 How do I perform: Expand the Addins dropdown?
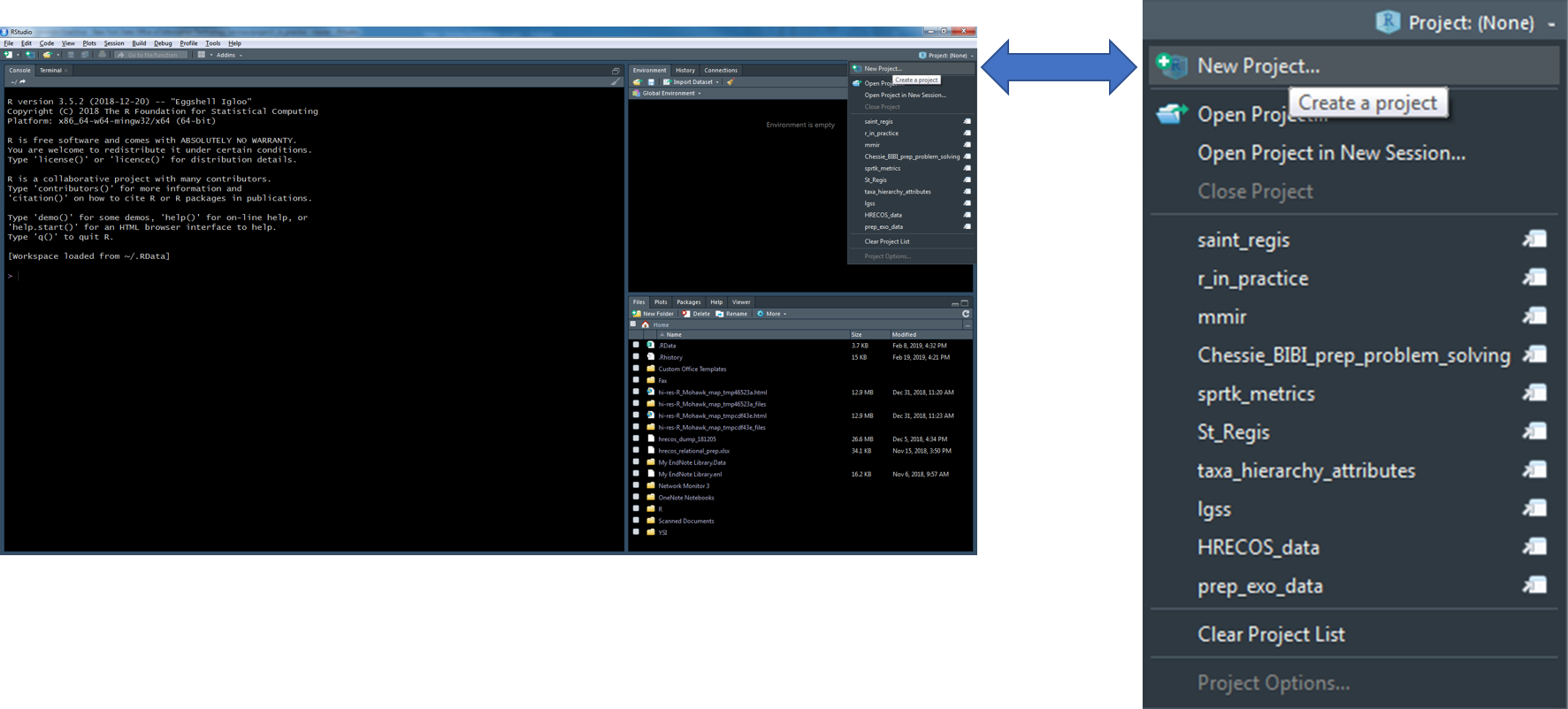click(x=229, y=55)
